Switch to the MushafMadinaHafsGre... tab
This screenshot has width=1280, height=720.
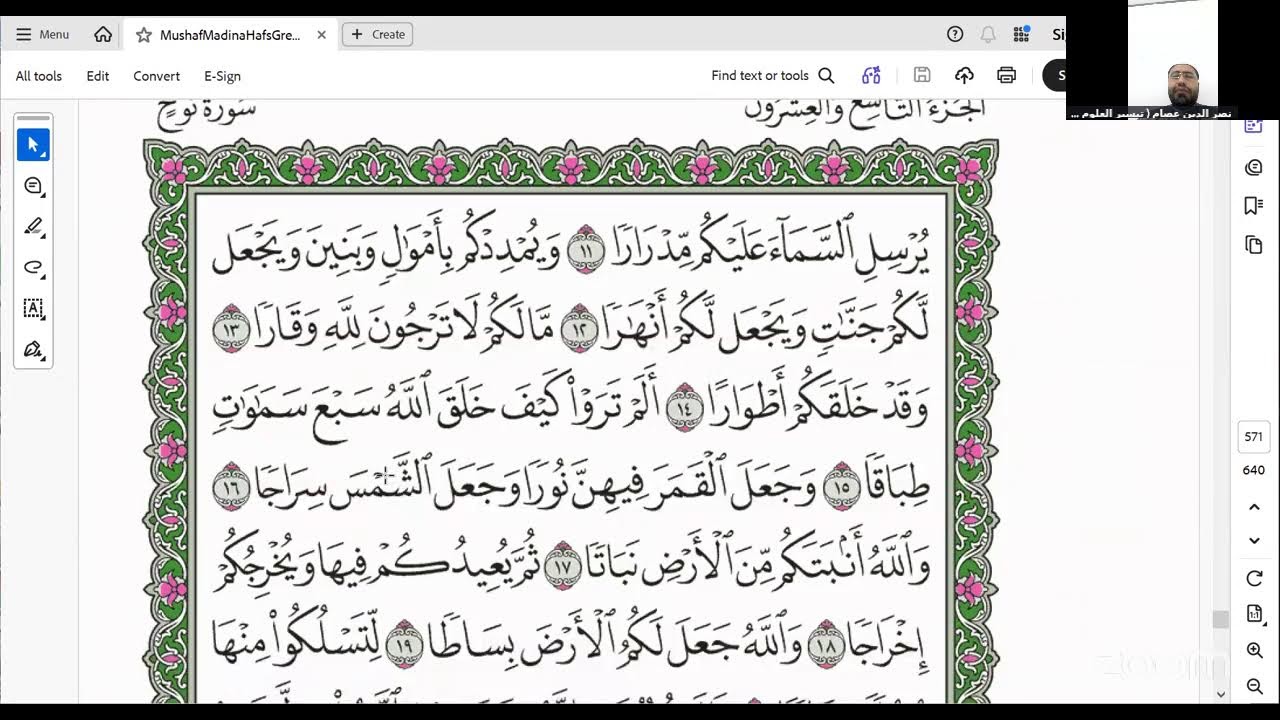230,35
